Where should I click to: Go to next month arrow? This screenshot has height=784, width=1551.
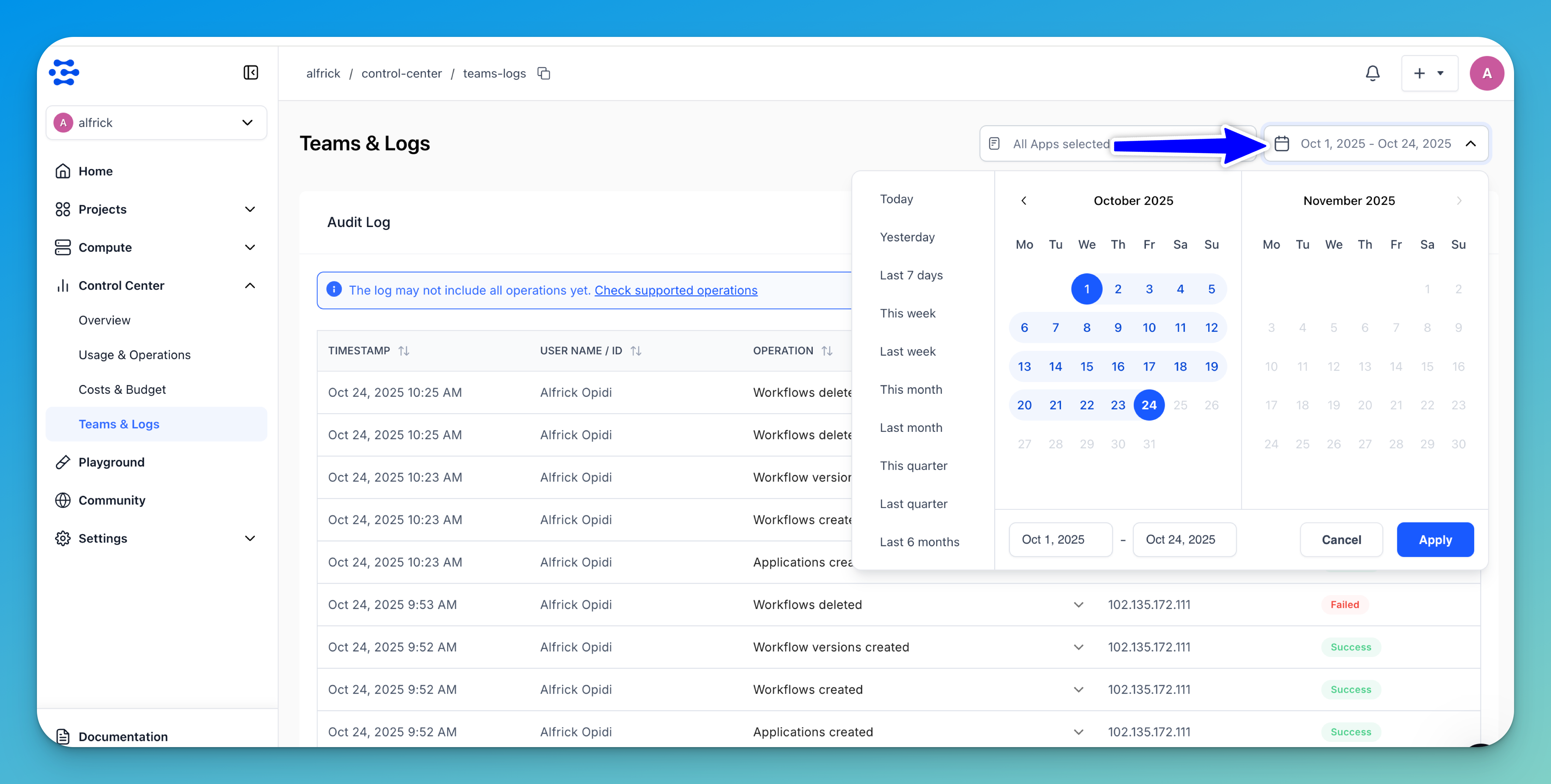point(1458,200)
